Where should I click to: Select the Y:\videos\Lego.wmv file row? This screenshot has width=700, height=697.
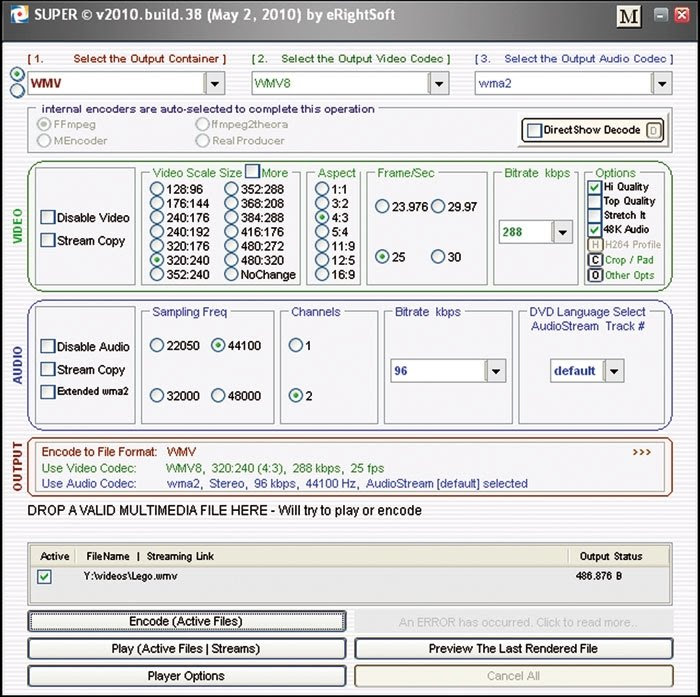click(x=350, y=576)
